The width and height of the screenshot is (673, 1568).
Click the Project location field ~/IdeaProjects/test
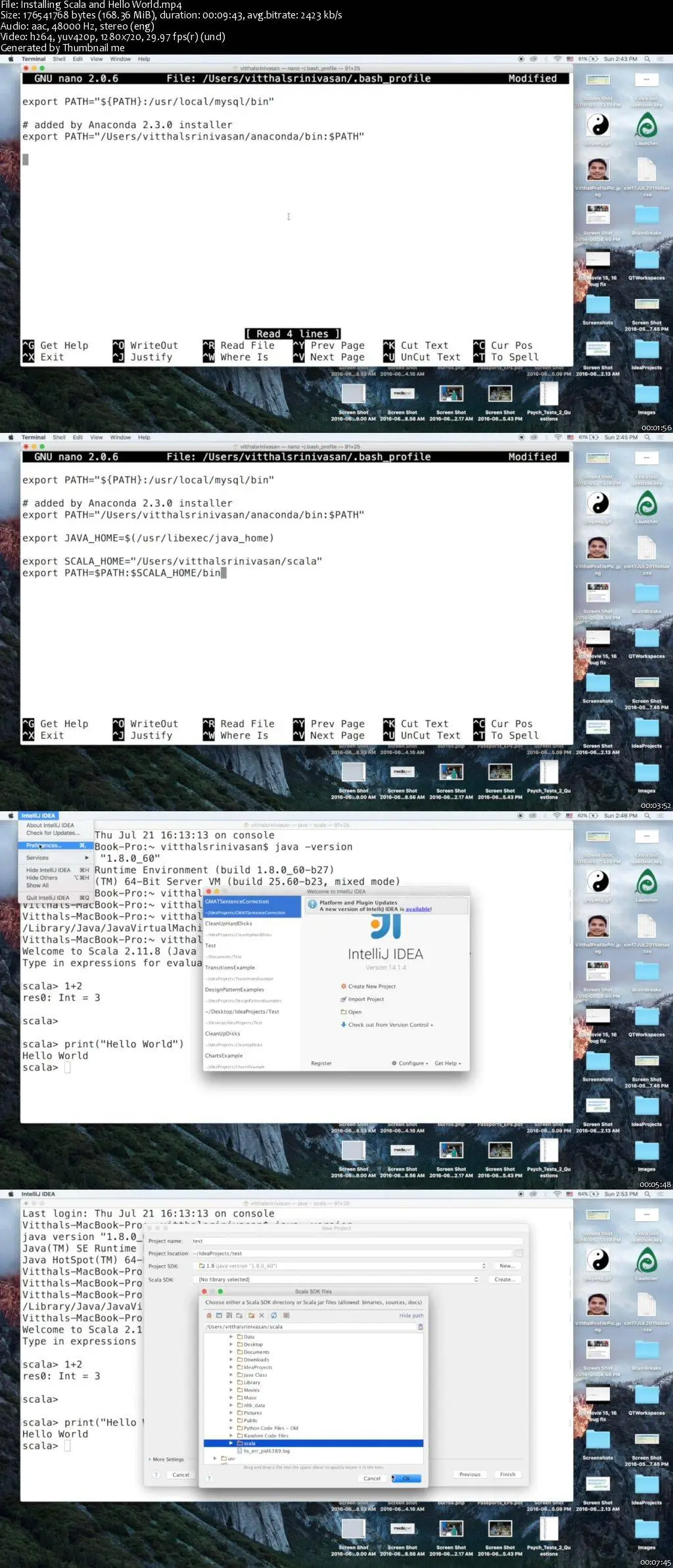(x=353, y=1253)
